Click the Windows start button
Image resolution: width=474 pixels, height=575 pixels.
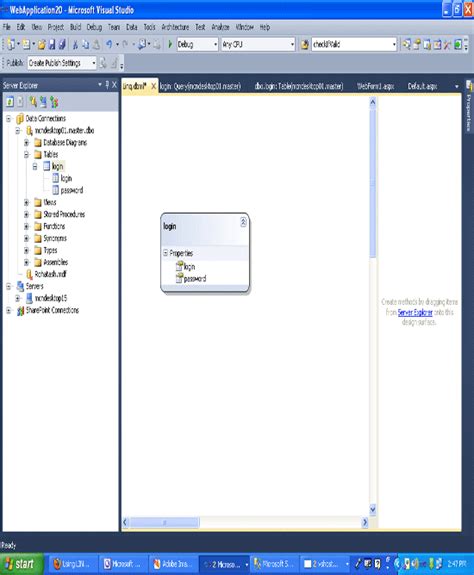(x=21, y=564)
